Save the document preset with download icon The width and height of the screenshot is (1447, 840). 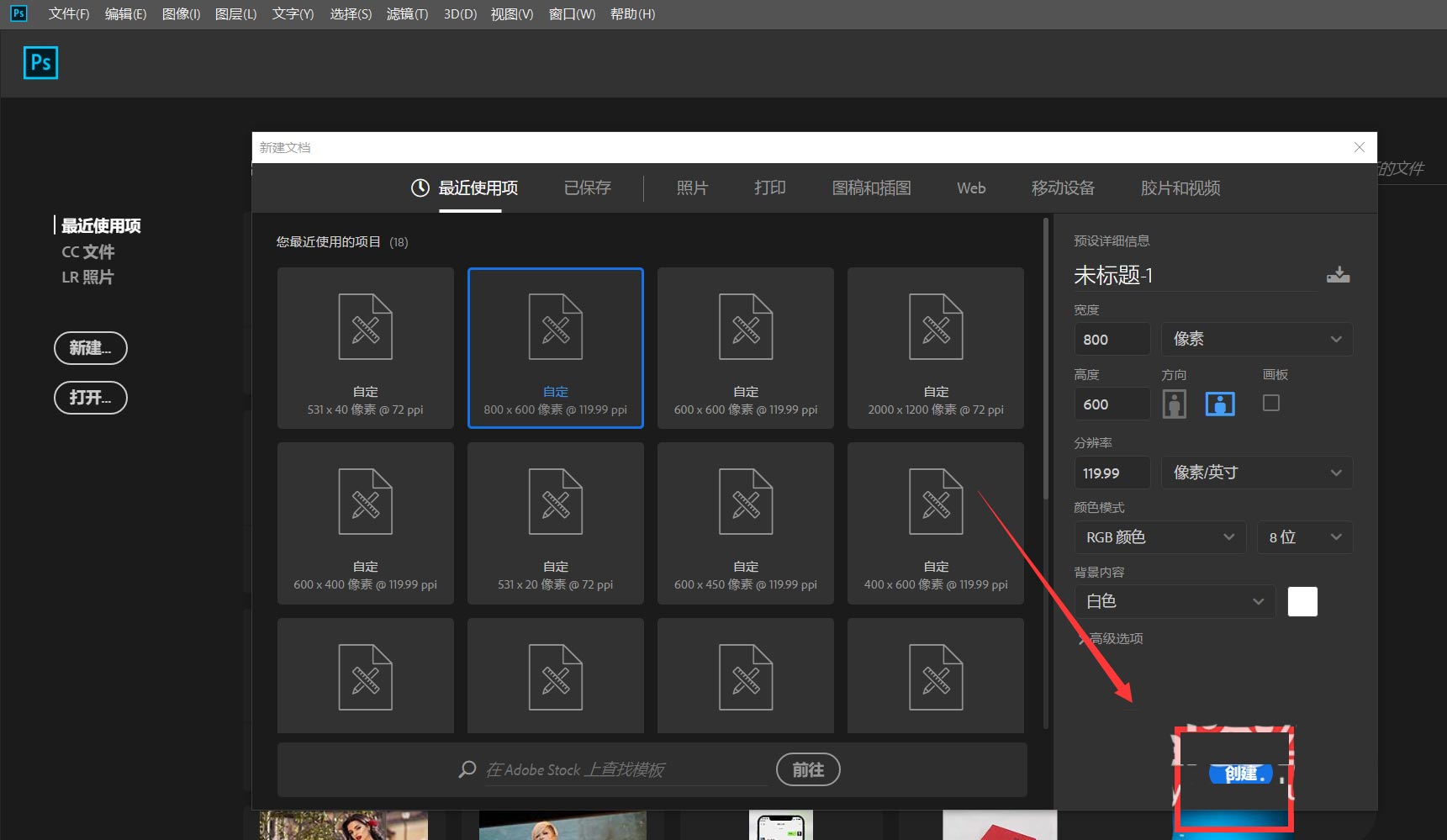point(1338,275)
